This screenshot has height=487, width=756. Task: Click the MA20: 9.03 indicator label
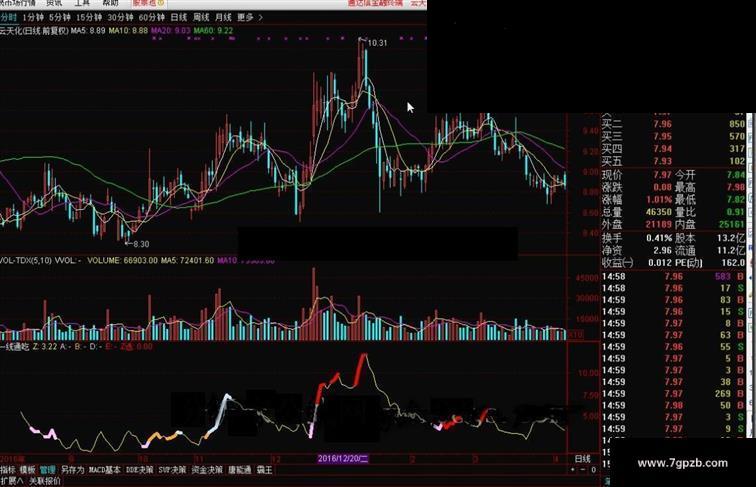tap(171, 30)
